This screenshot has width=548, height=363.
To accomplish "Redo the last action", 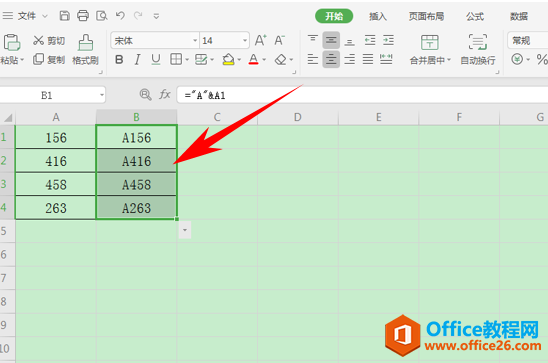I will [x=138, y=15].
